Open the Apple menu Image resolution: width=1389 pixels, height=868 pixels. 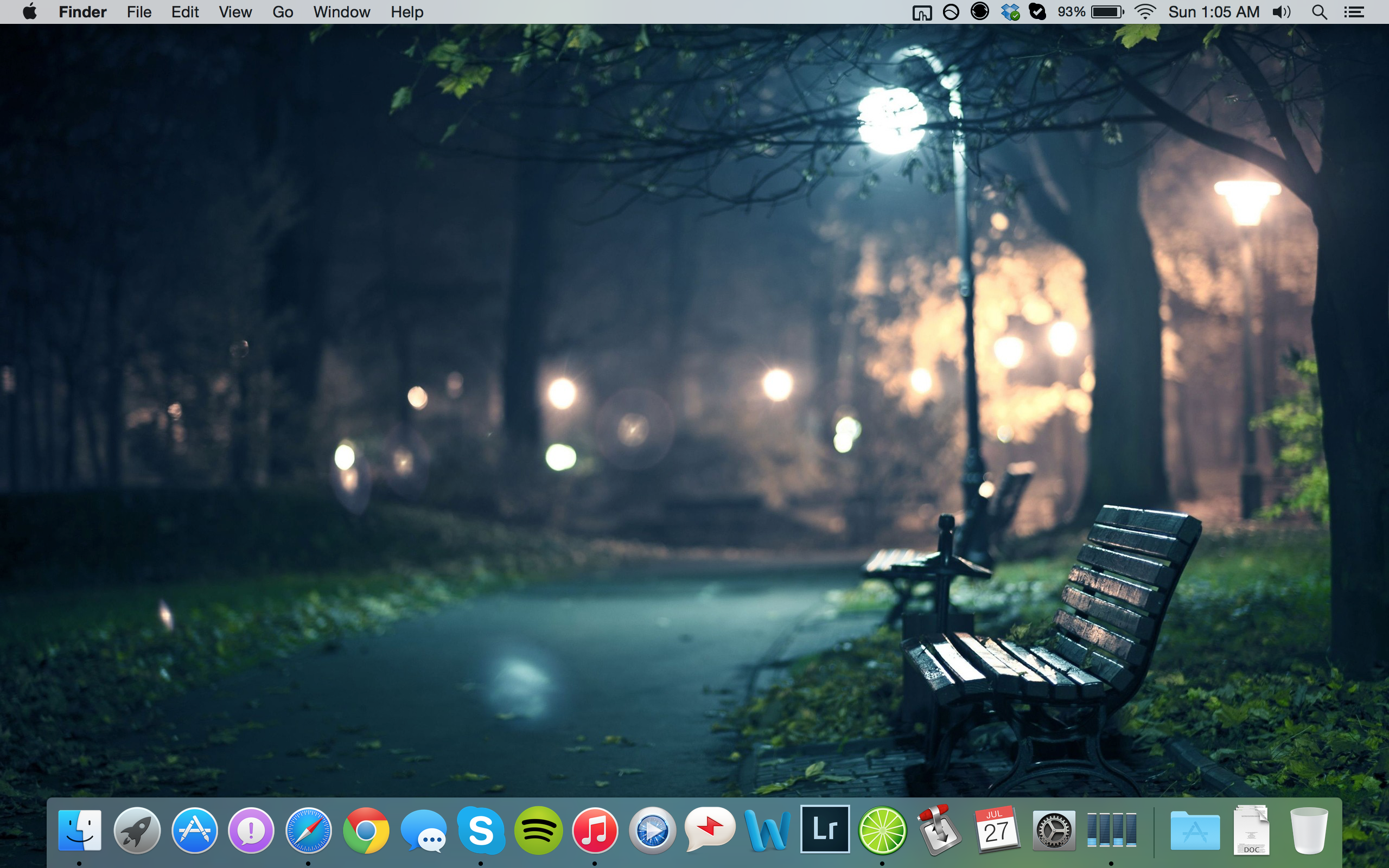point(30,12)
